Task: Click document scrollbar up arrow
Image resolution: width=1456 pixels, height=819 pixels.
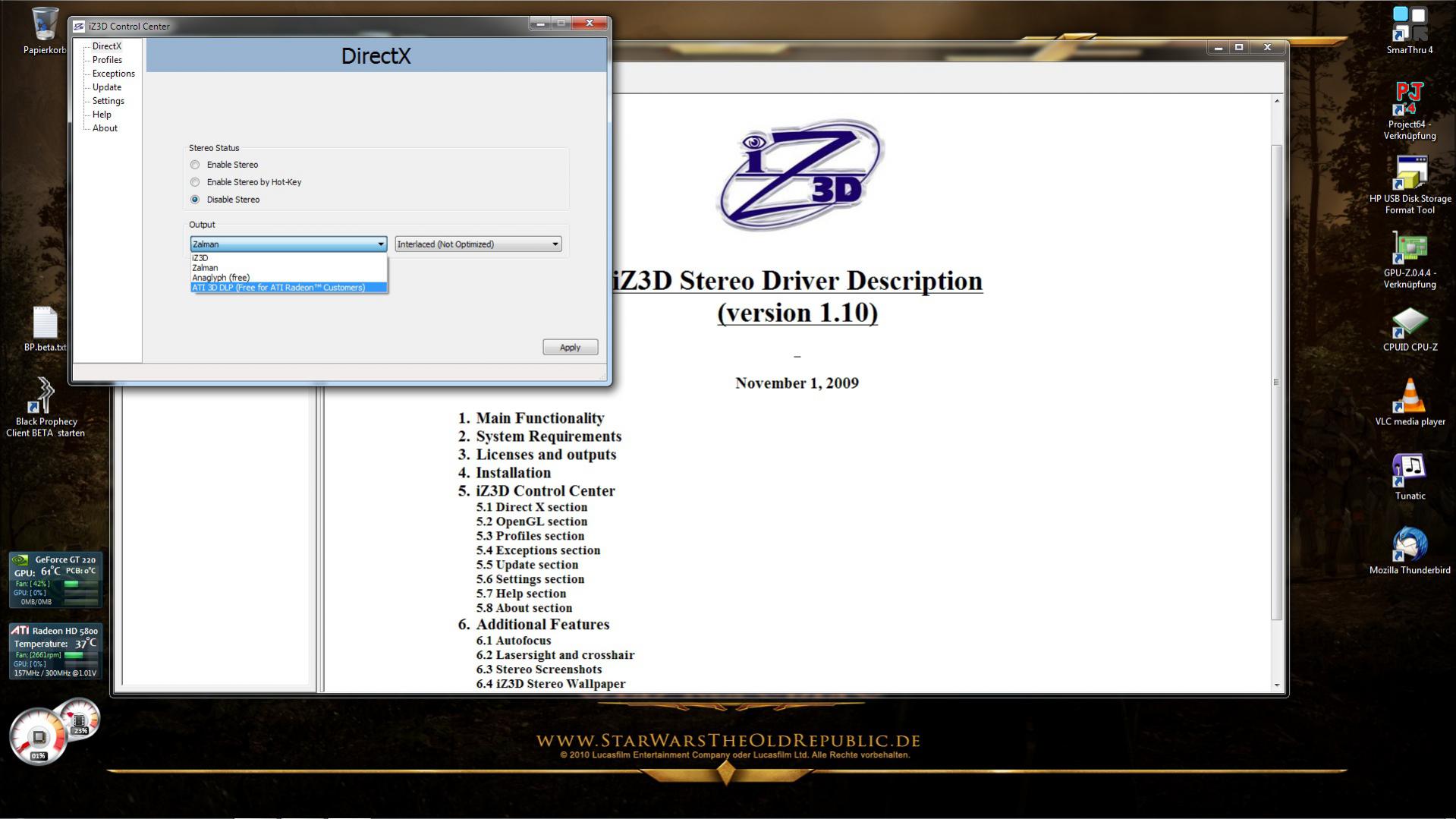Action: tap(1277, 101)
